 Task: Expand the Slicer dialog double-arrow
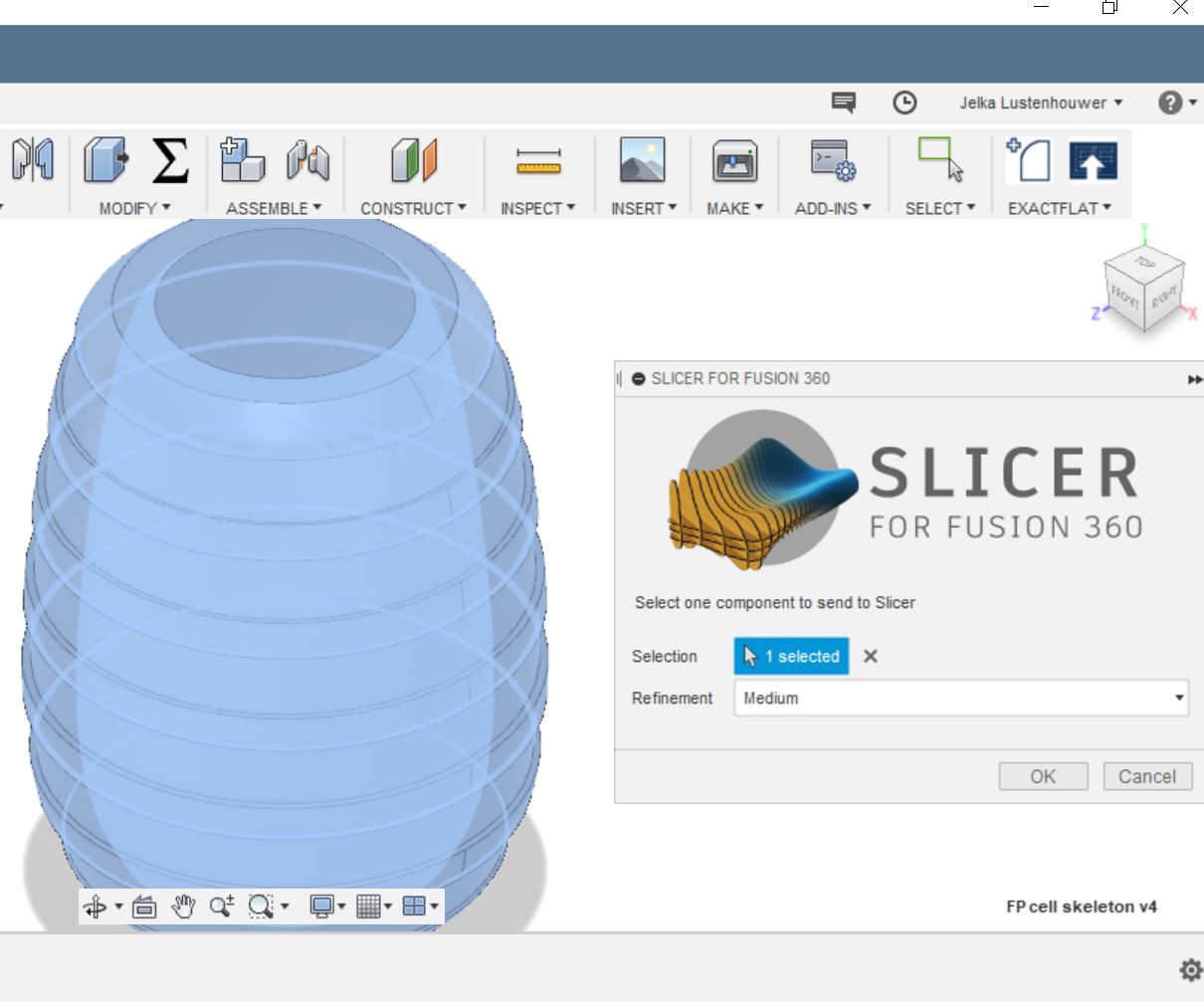(x=1195, y=379)
